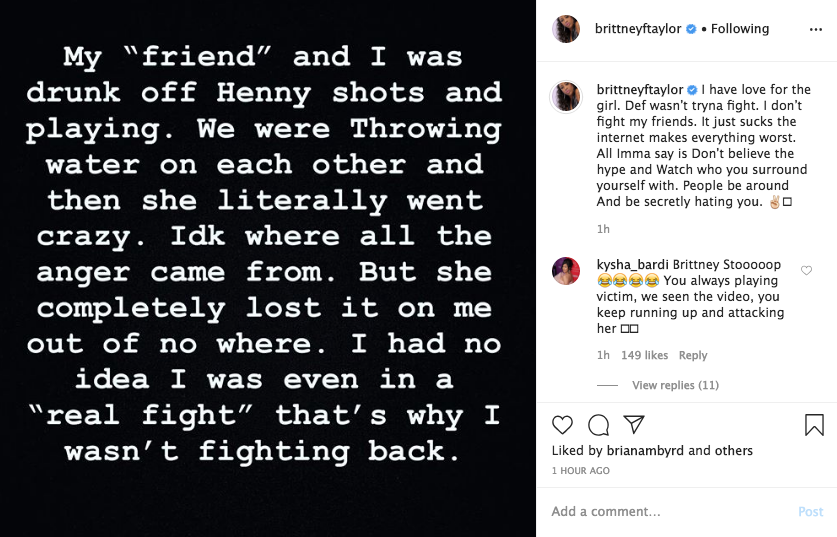The width and height of the screenshot is (837, 537).
Task: Like the post with heart icon
Action: point(563,425)
